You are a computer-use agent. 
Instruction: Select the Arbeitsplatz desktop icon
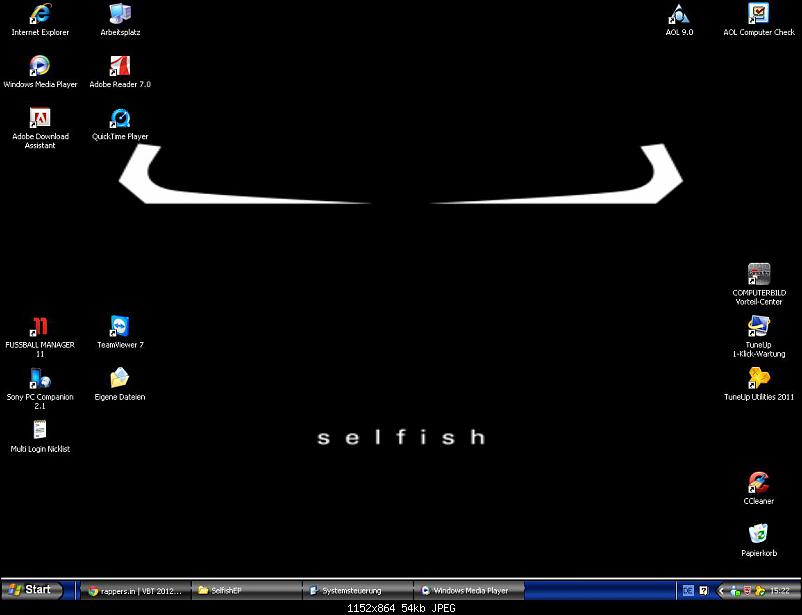[x=120, y=15]
